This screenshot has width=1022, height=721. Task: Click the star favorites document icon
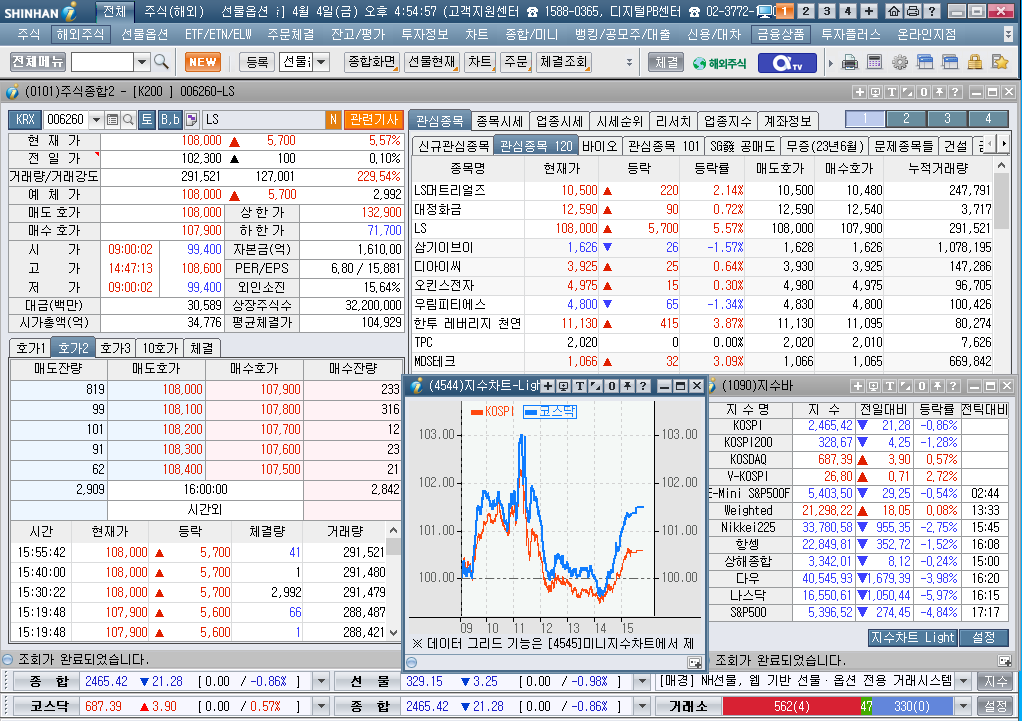point(999,63)
